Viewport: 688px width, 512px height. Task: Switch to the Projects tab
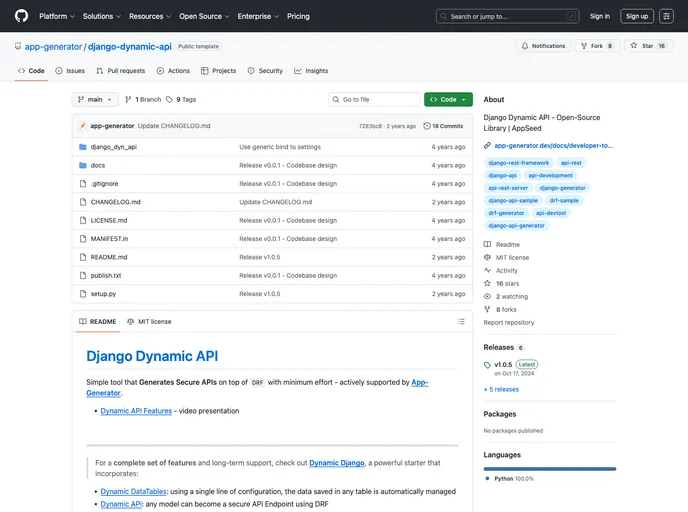(219, 71)
